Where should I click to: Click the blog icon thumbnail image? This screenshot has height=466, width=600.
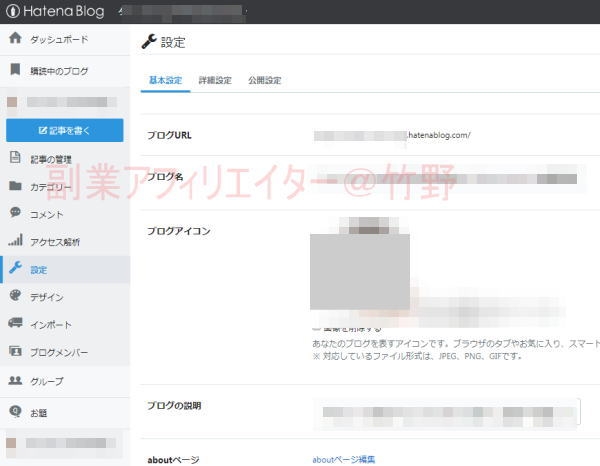pyautogui.click(x=359, y=270)
